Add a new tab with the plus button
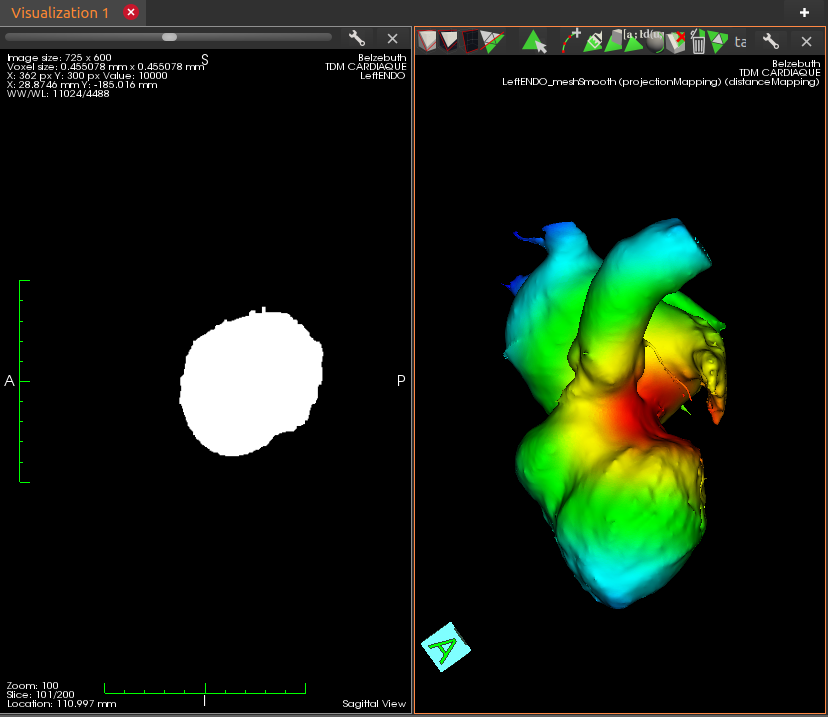The height and width of the screenshot is (717, 828). (x=804, y=12)
